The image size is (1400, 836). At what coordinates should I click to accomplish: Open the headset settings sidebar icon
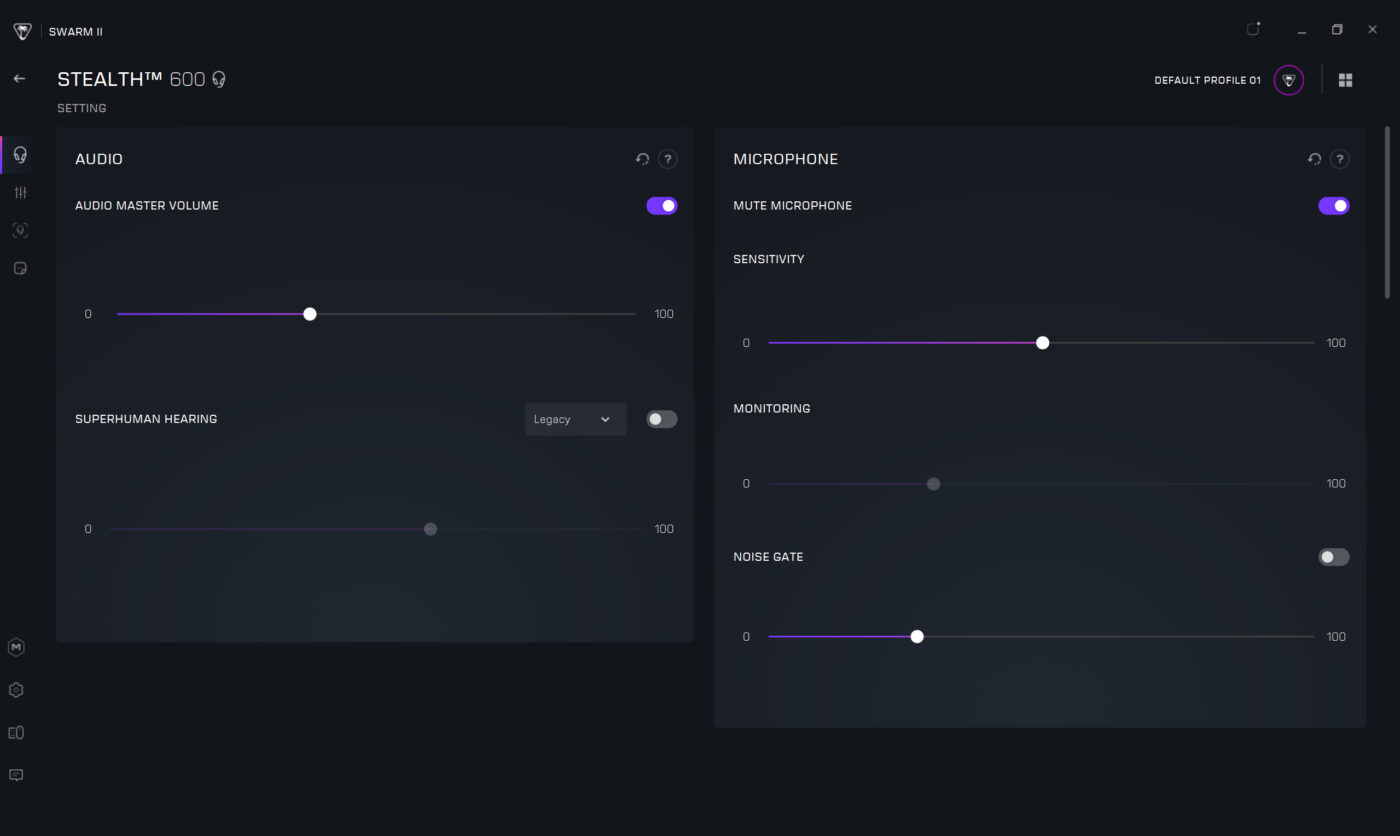pos(19,155)
